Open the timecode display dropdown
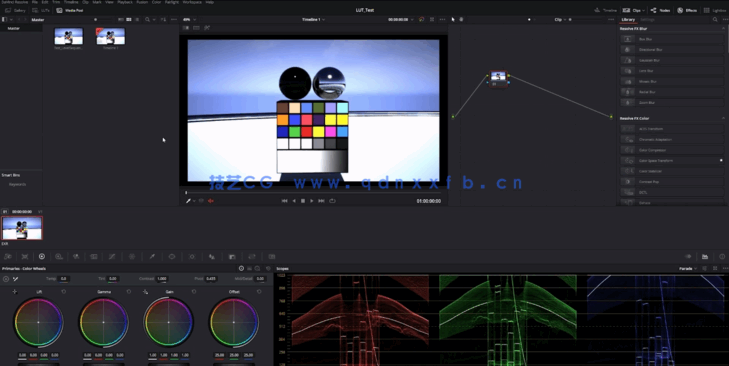This screenshot has width=729, height=366. (x=412, y=20)
